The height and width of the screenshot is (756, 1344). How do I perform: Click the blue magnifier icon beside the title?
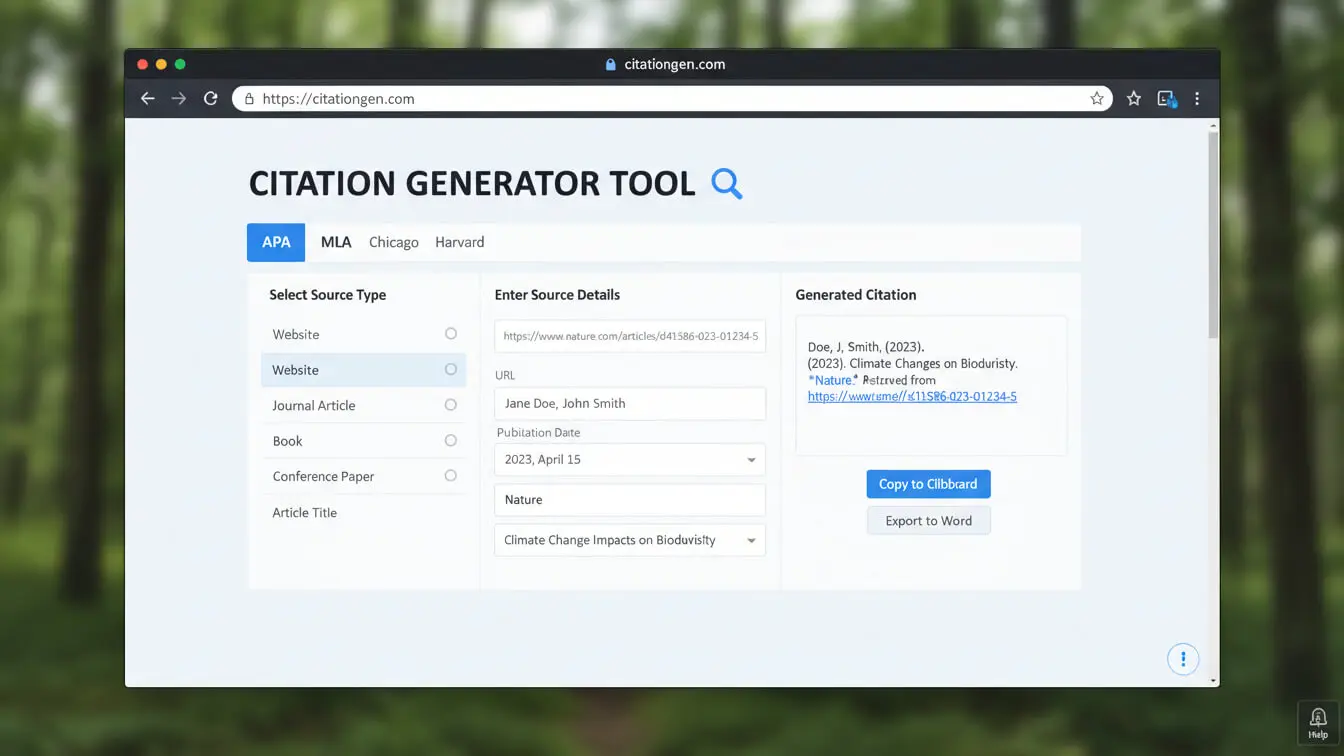pos(727,184)
